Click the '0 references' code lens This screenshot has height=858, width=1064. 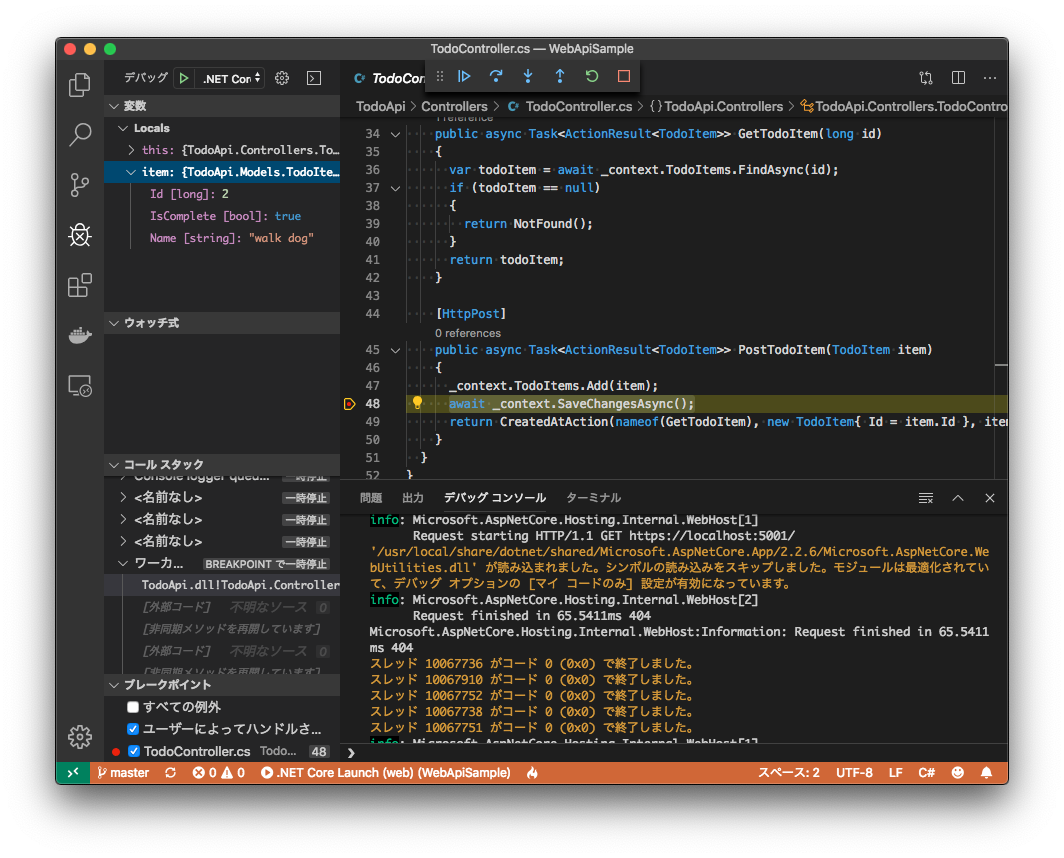pos(468,333)
